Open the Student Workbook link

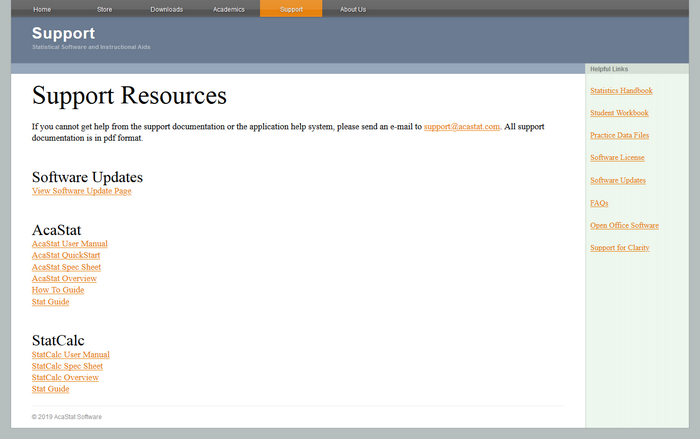point(619,113)
